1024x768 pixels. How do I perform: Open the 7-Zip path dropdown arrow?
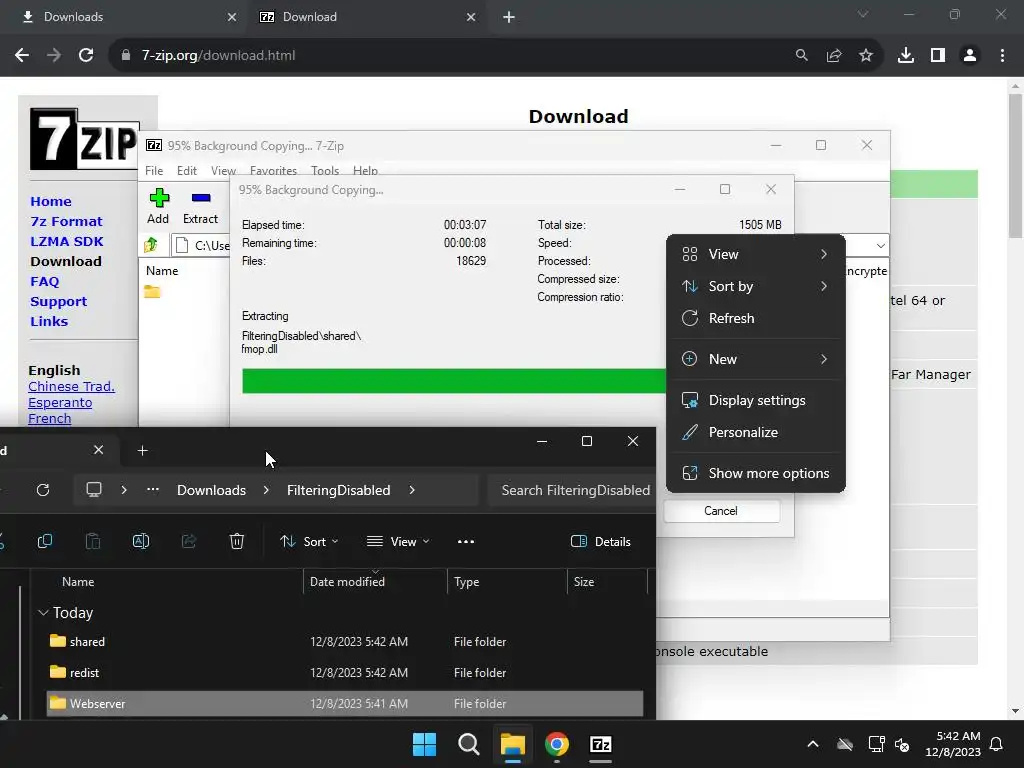[x=880, y=246]
